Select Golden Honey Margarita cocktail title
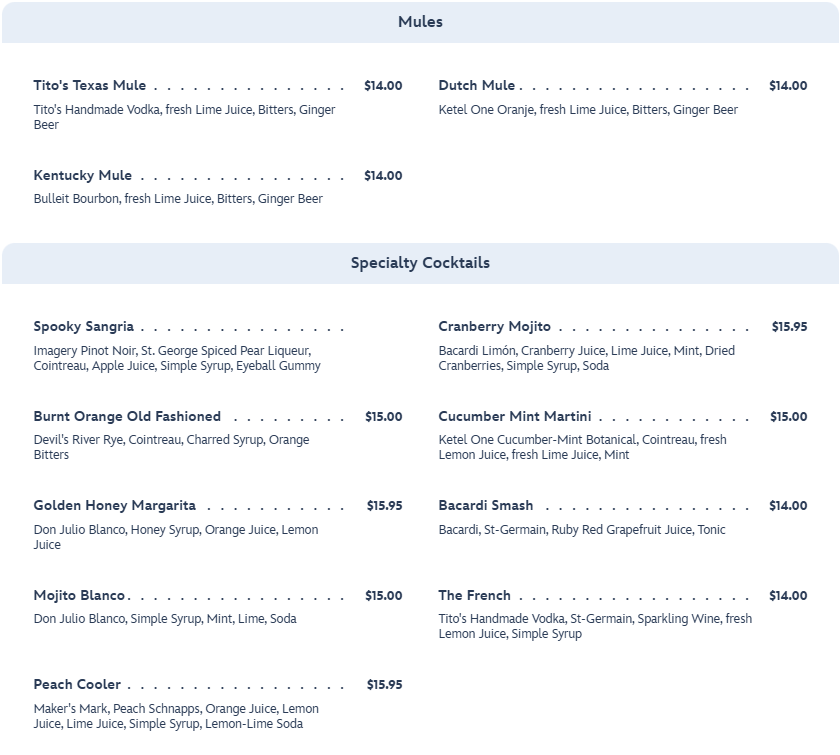The width and height of the screenshot is (840, 755). [x=115, y=506]
